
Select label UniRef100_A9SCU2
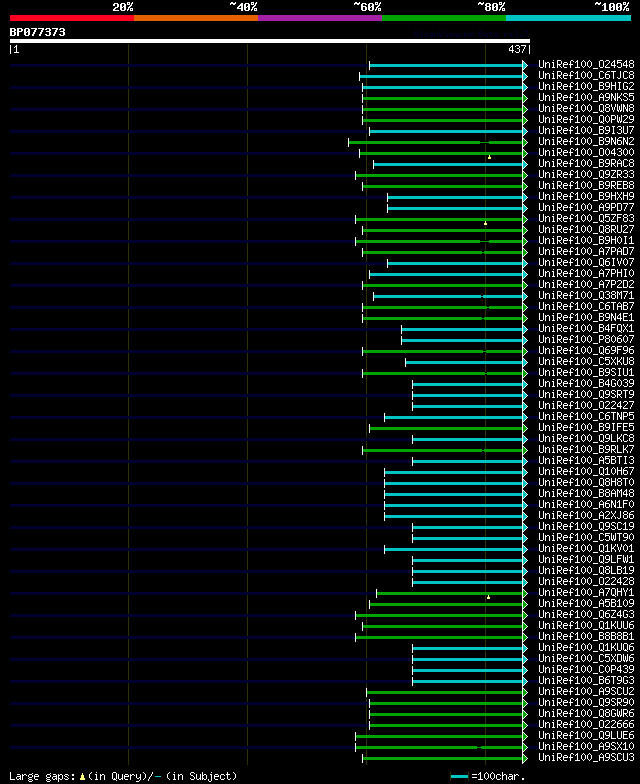(x=586, y=692)
